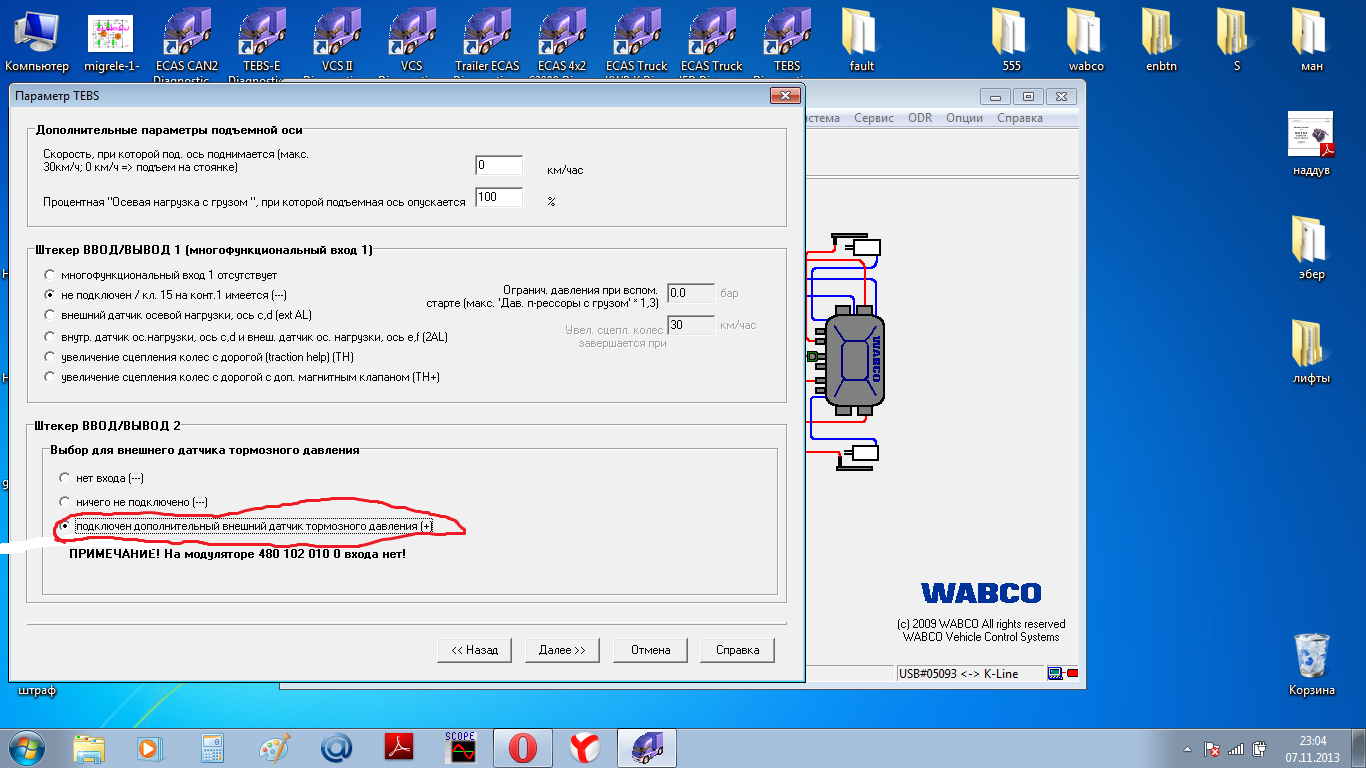Open the Компьютер desktop icon
This screenshot has height=768, width=1366.
pyautogui.click(x=37, y=42)
